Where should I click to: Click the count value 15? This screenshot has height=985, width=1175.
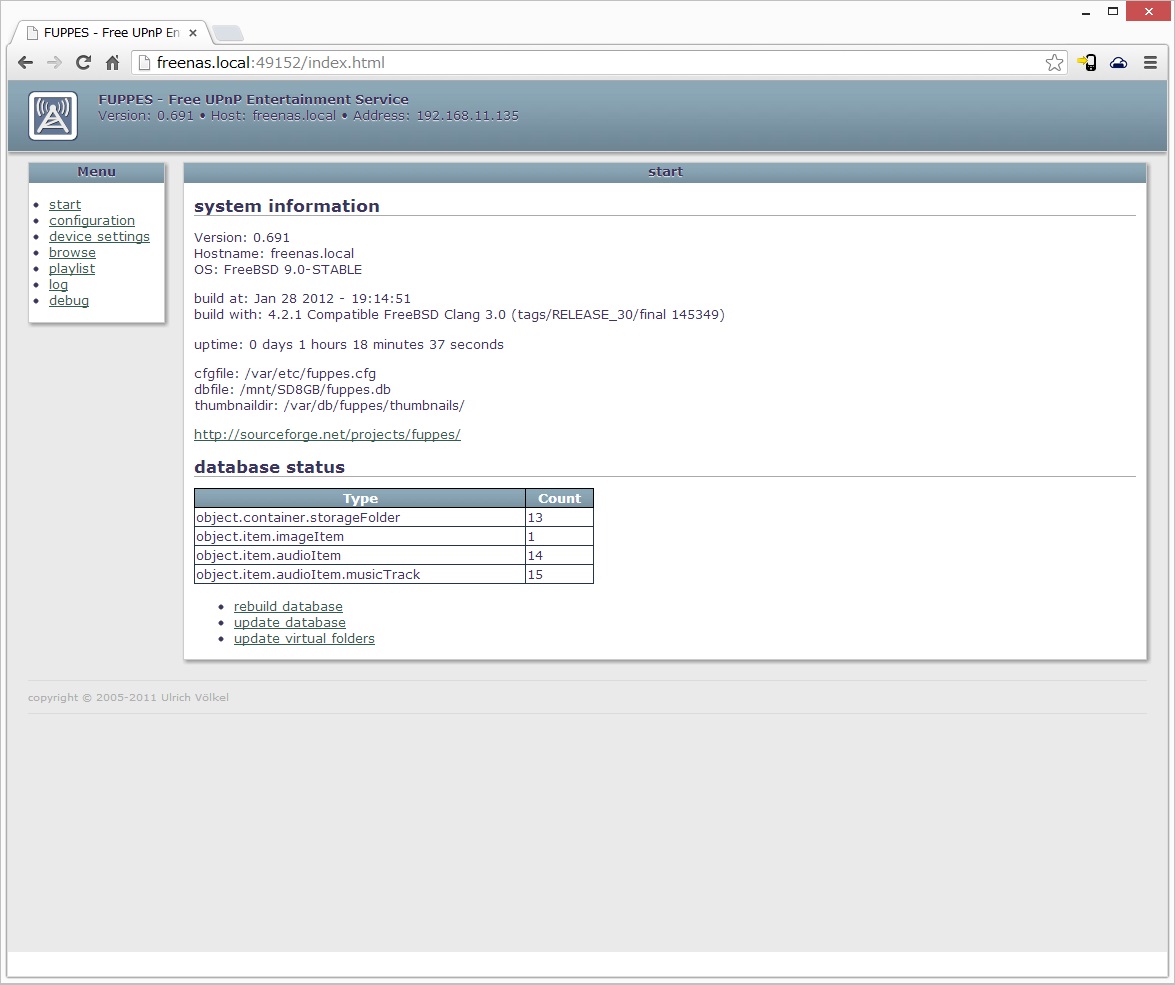535,575
